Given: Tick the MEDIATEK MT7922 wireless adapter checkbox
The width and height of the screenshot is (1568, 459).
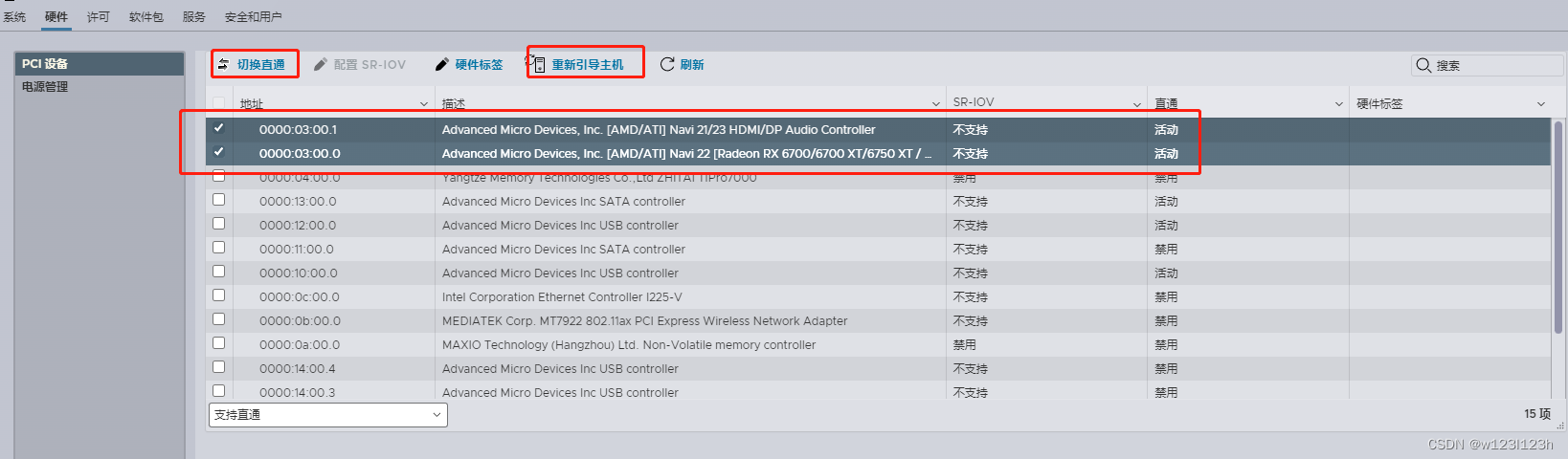Looking at the screenshot, I should 219,319.
